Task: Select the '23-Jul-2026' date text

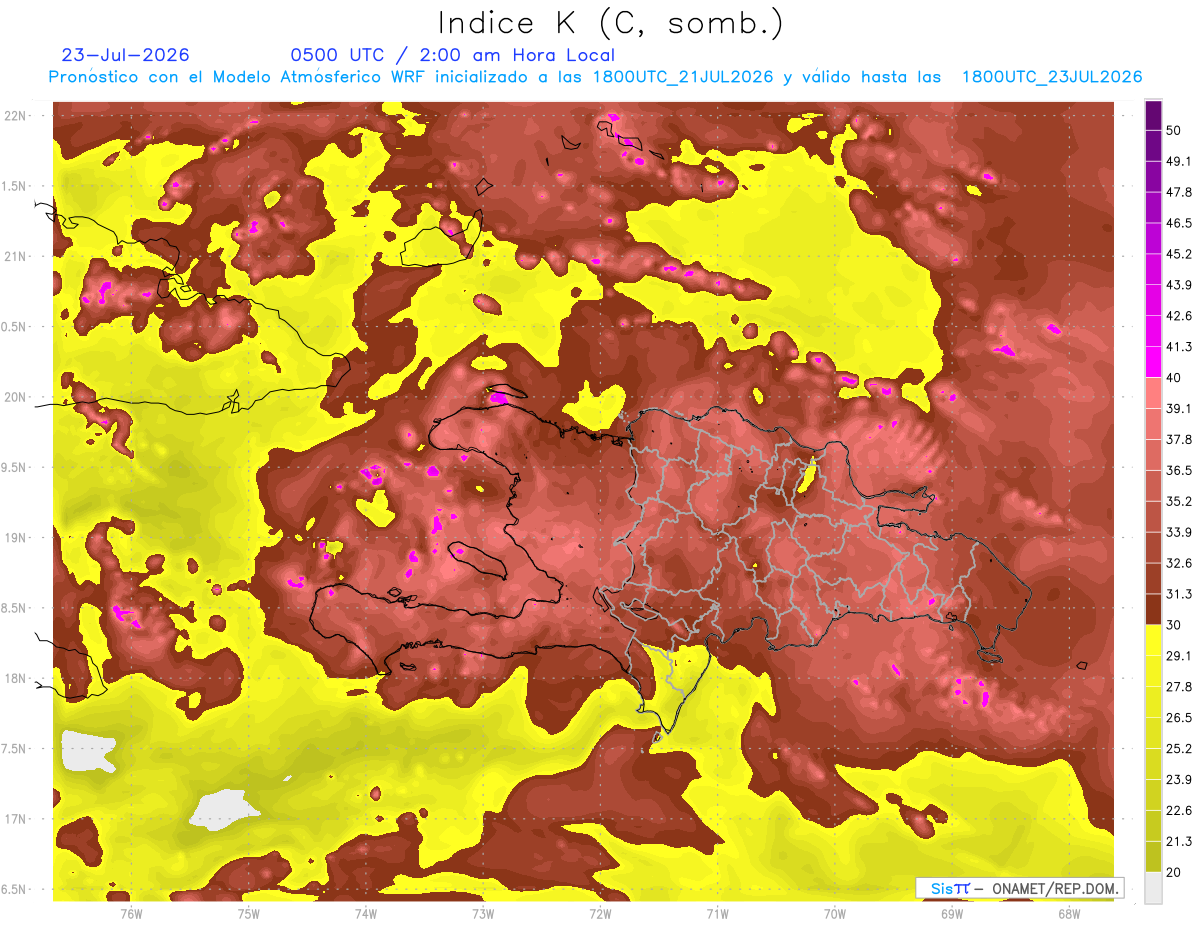Action: 125,55
